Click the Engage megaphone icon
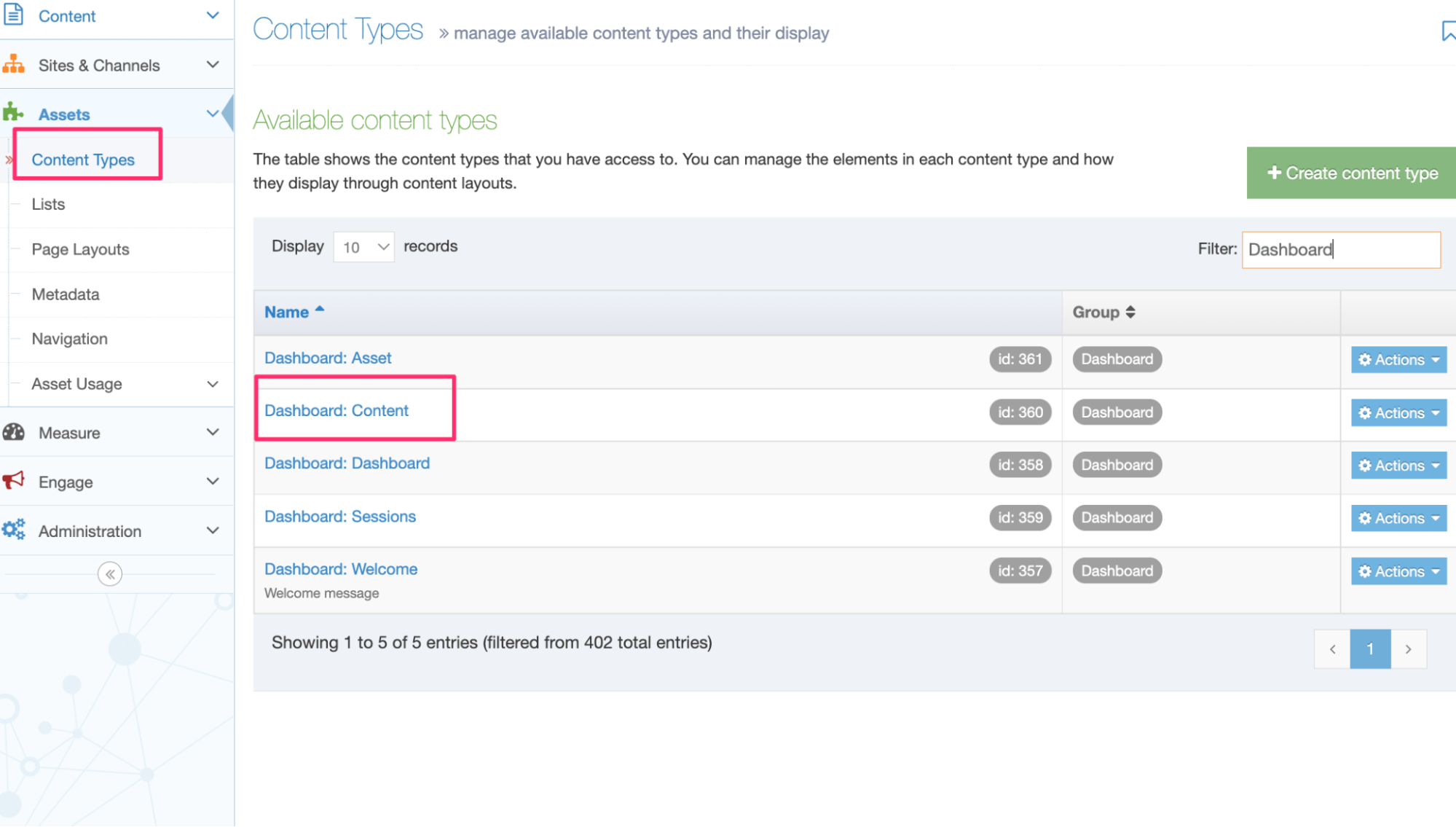Image resolution: width=1456 pixels, height=827 pixels. pos(14,481)
